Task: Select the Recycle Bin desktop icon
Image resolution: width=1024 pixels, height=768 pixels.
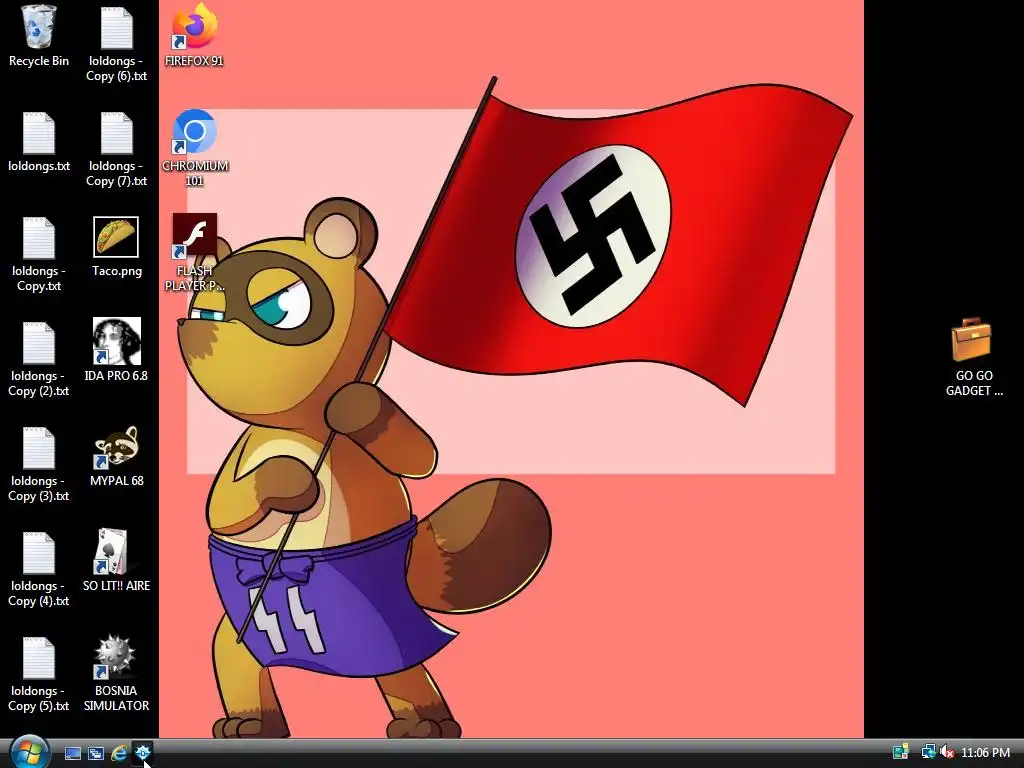Action: [39, 27]
